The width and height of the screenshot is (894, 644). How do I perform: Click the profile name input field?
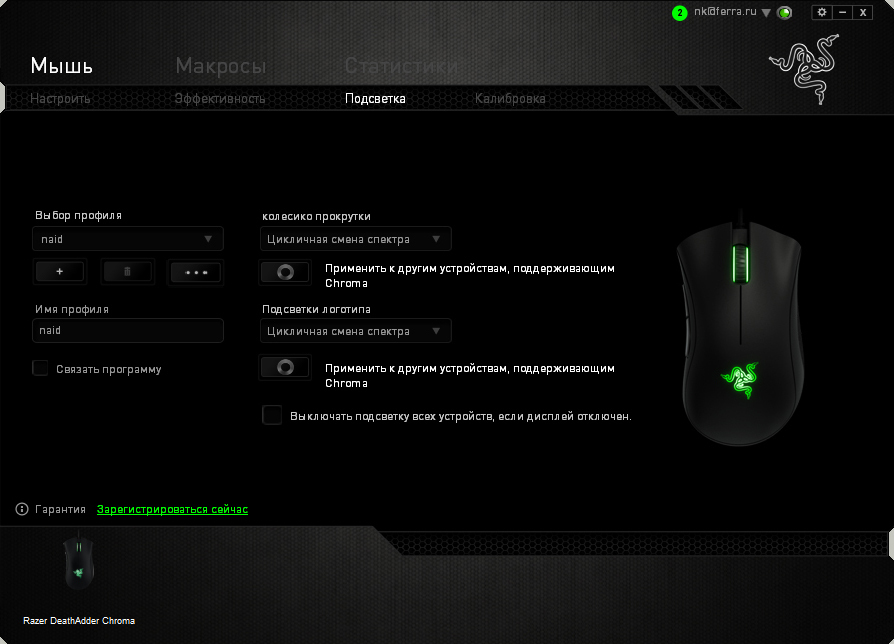128,331
